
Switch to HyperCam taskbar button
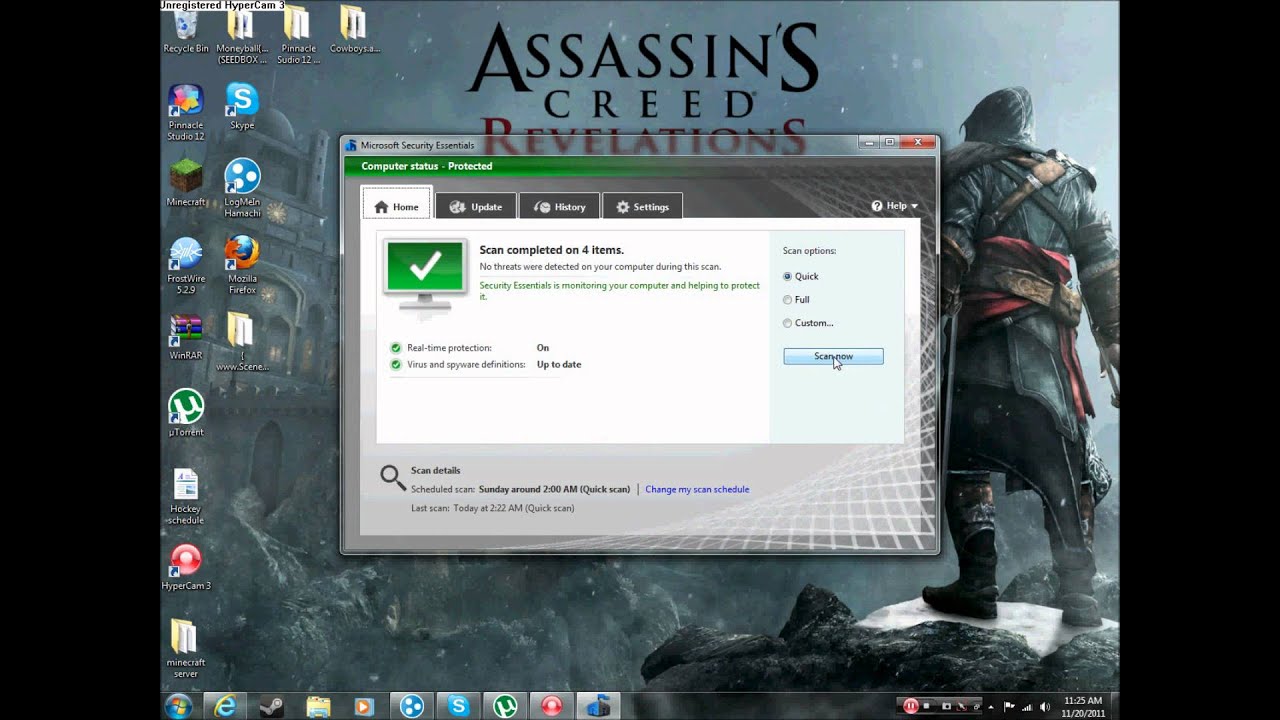(551, 706)
